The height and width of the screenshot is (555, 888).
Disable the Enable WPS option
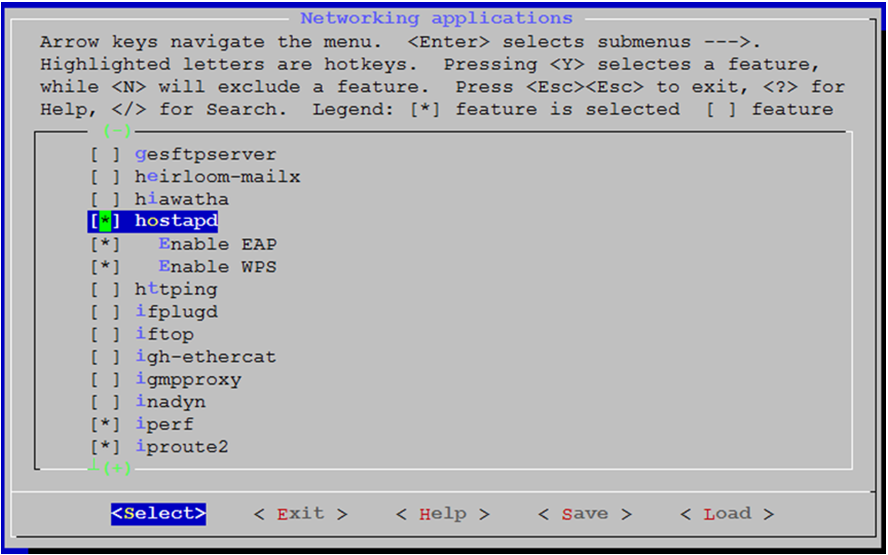pyautogui.click(x=105, y=267)
